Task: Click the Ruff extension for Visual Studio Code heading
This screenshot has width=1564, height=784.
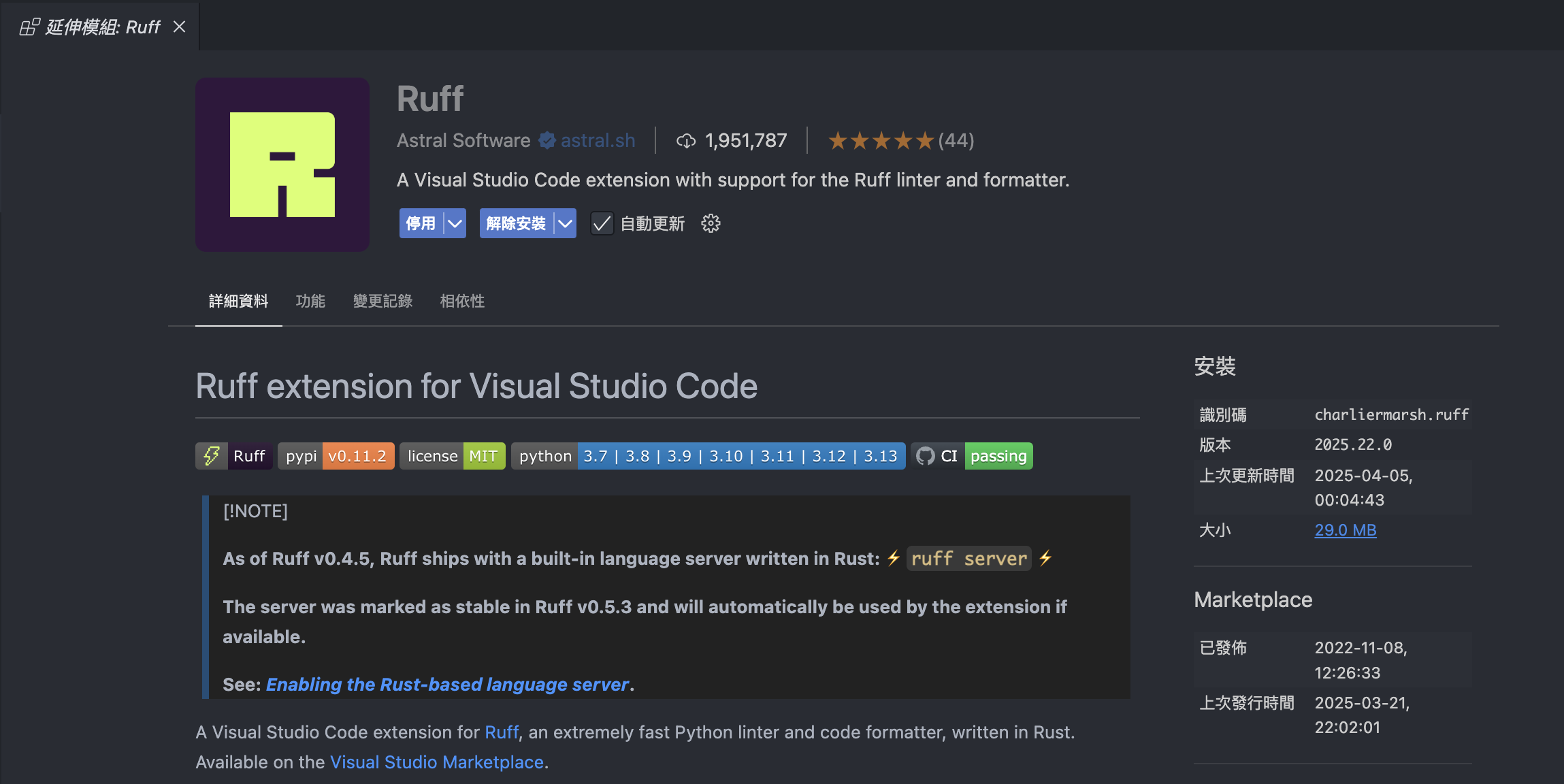Action: click(476, 386)
